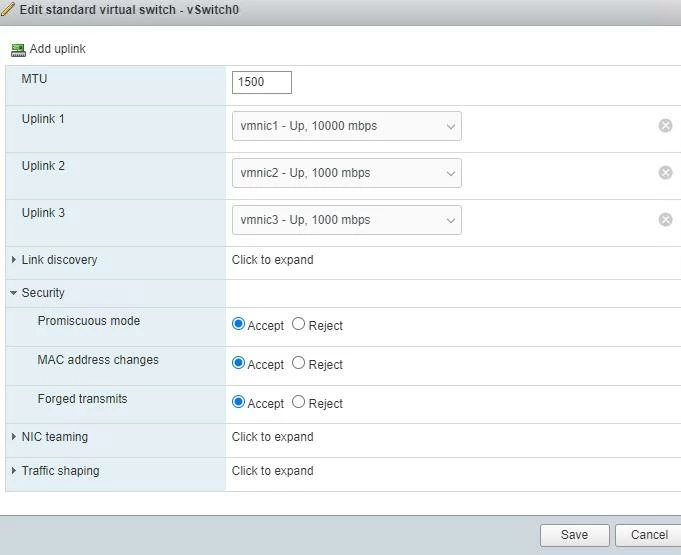Viewport: 681px width, 555px height.
Task: Click 'Click to expand' beside Link discovery
Action: 272,260
